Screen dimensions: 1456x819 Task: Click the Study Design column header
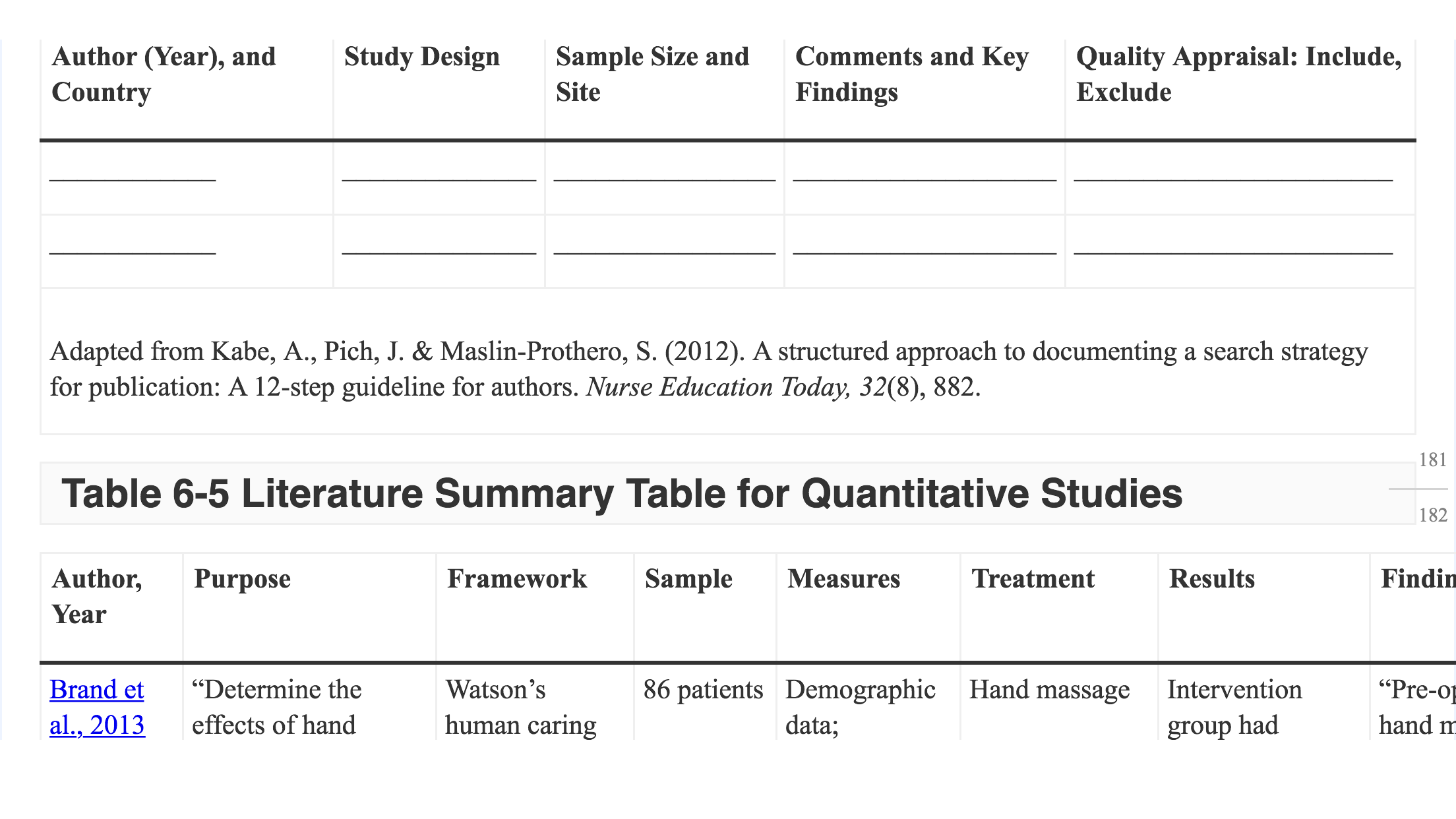(422, 57)
